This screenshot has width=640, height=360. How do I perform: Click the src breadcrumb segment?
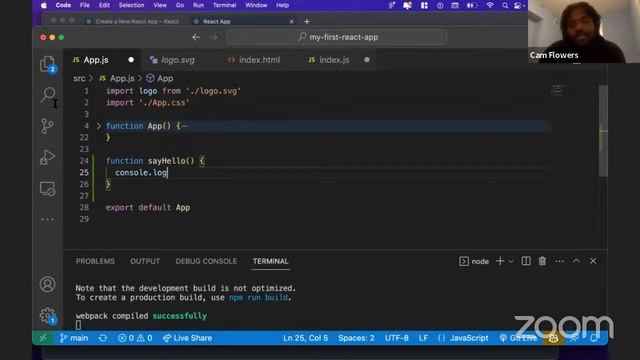tap(79, 78)
